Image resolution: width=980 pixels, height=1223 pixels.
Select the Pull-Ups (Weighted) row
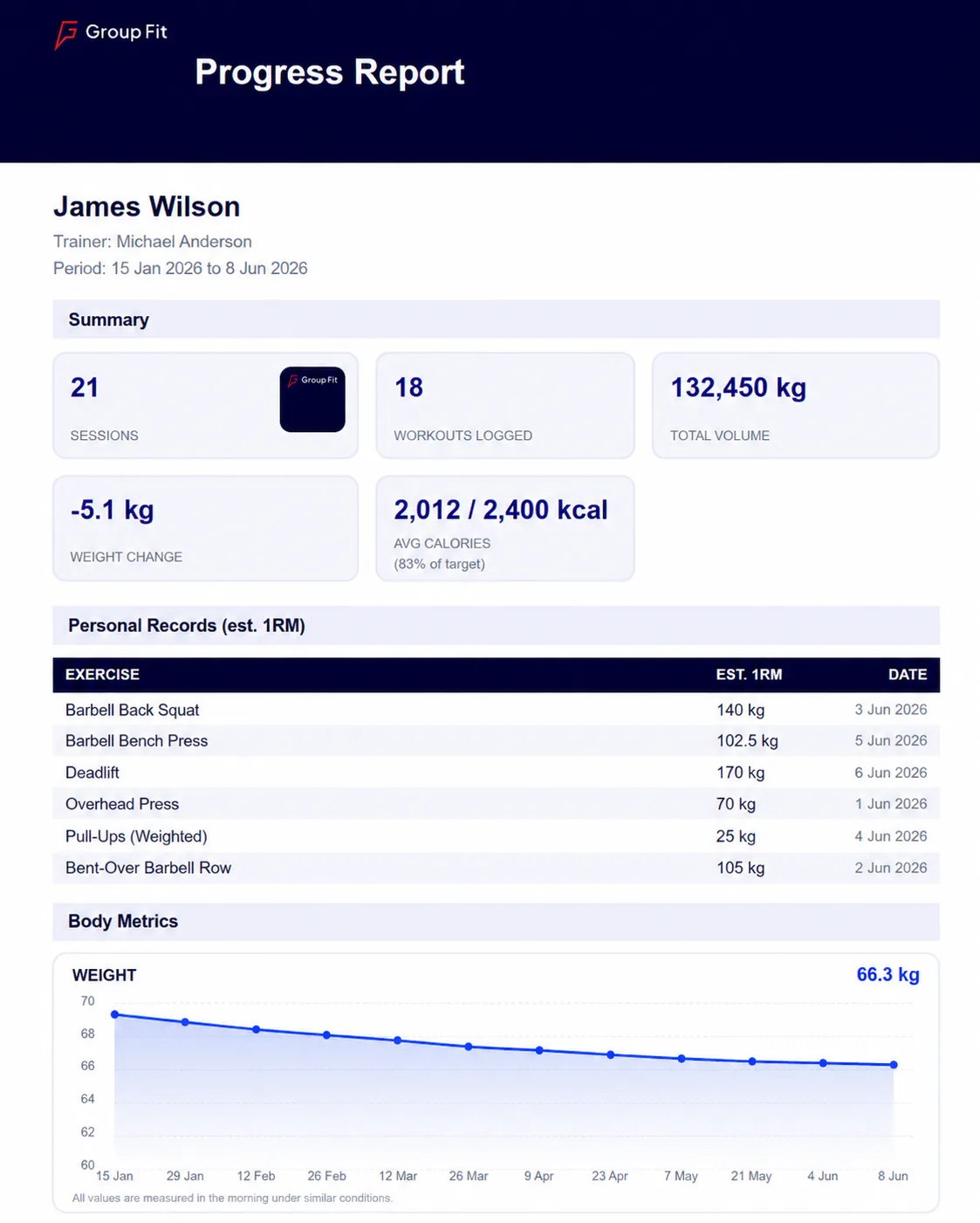pos(496,836)
